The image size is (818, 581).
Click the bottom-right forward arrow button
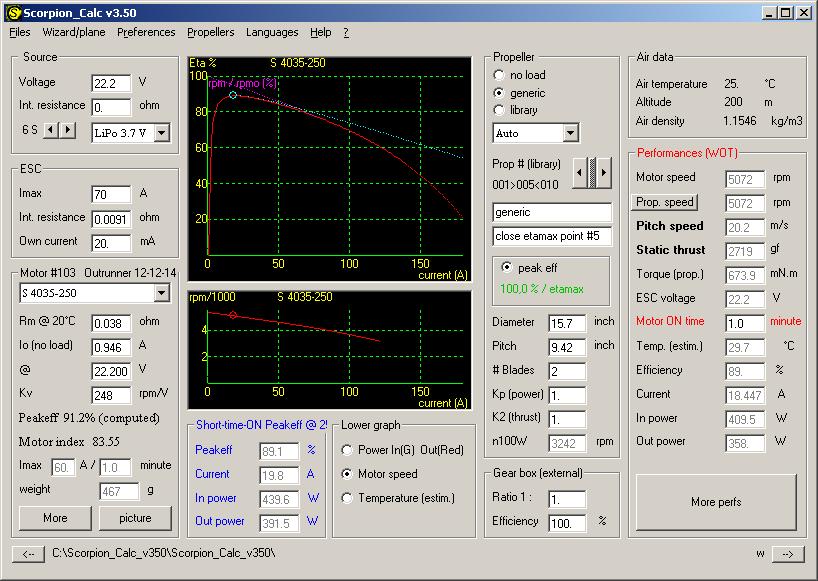788,554
